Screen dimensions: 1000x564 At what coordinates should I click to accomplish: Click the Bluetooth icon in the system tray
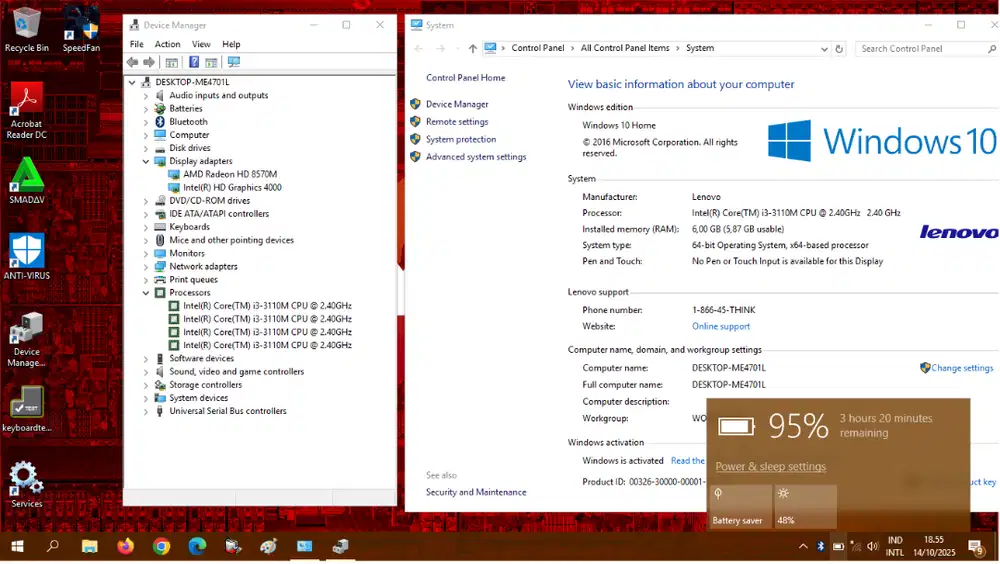coord(821,547)
